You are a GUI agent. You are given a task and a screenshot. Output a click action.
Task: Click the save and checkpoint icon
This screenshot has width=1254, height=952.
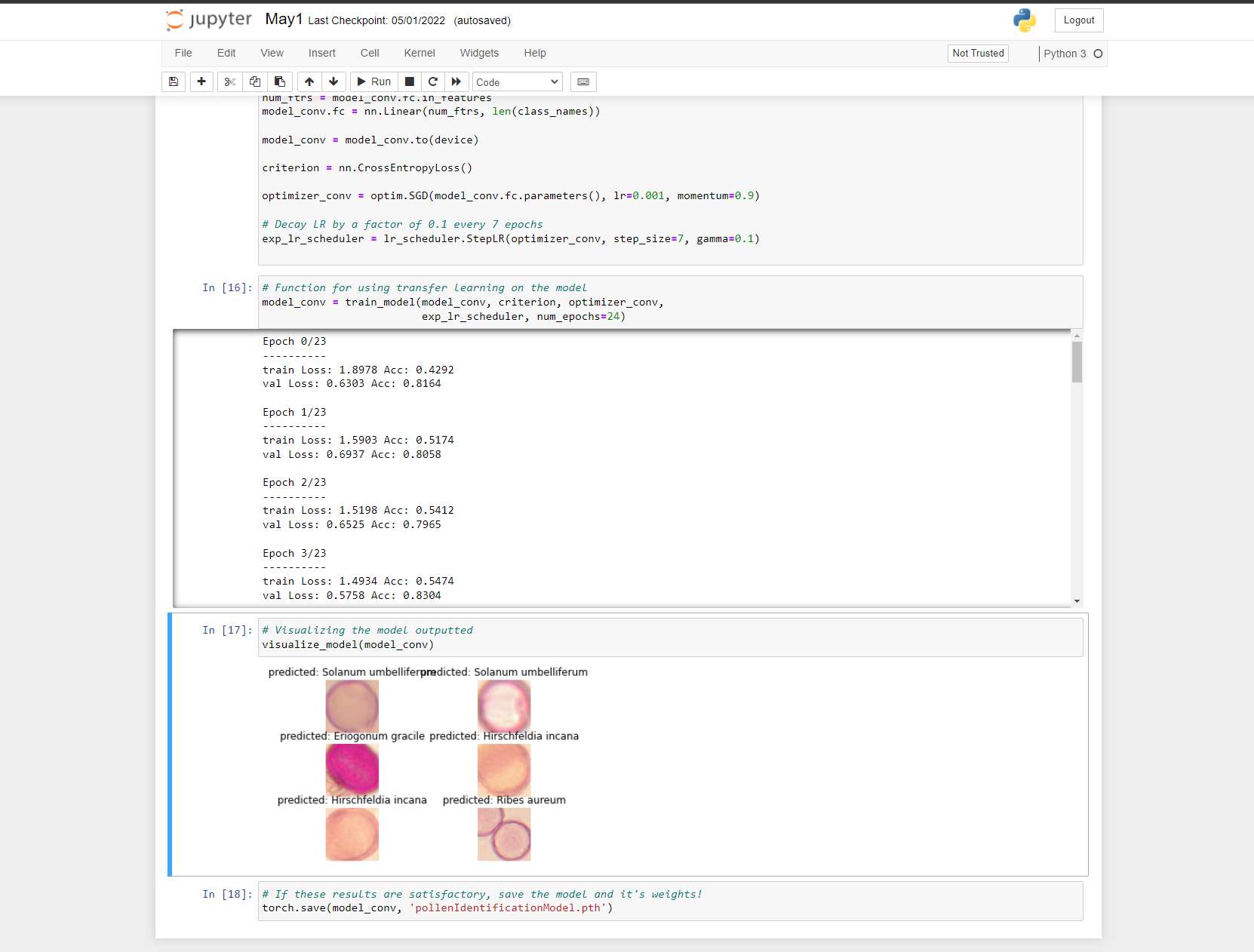(x=174, y=81)
